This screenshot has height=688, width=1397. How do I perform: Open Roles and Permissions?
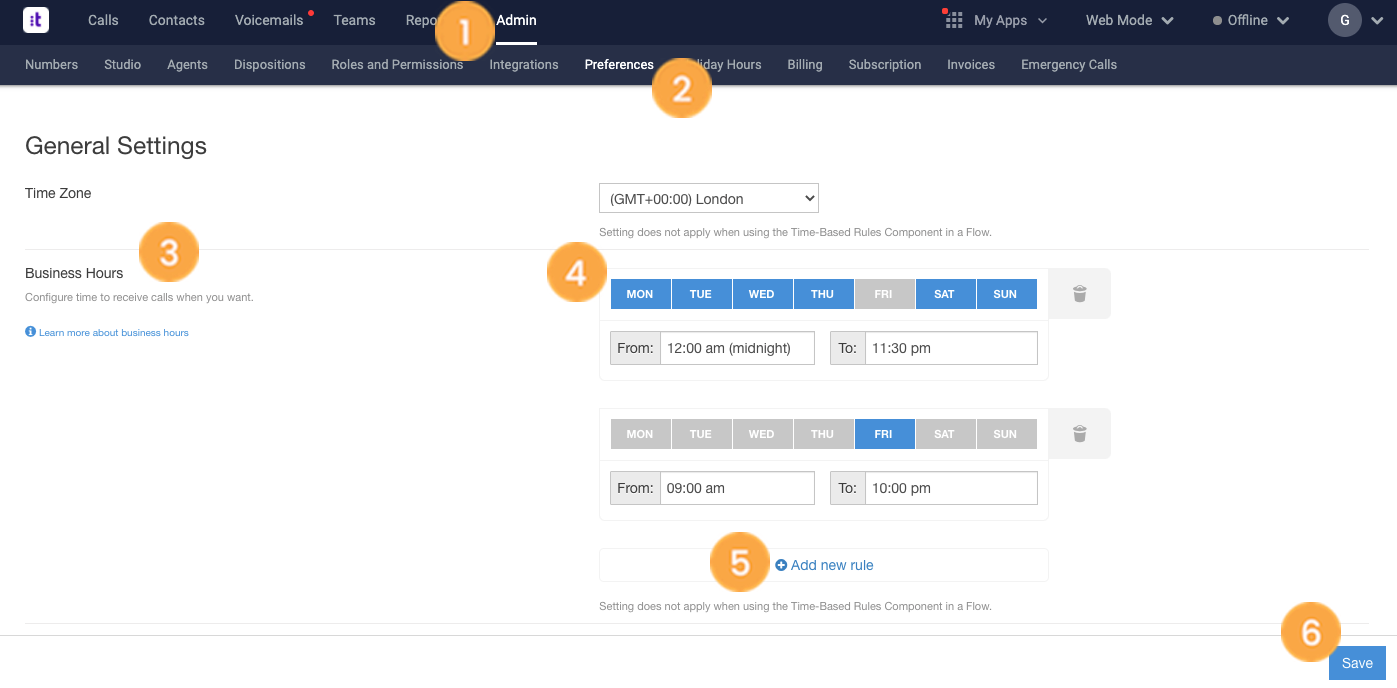point(397,64)
